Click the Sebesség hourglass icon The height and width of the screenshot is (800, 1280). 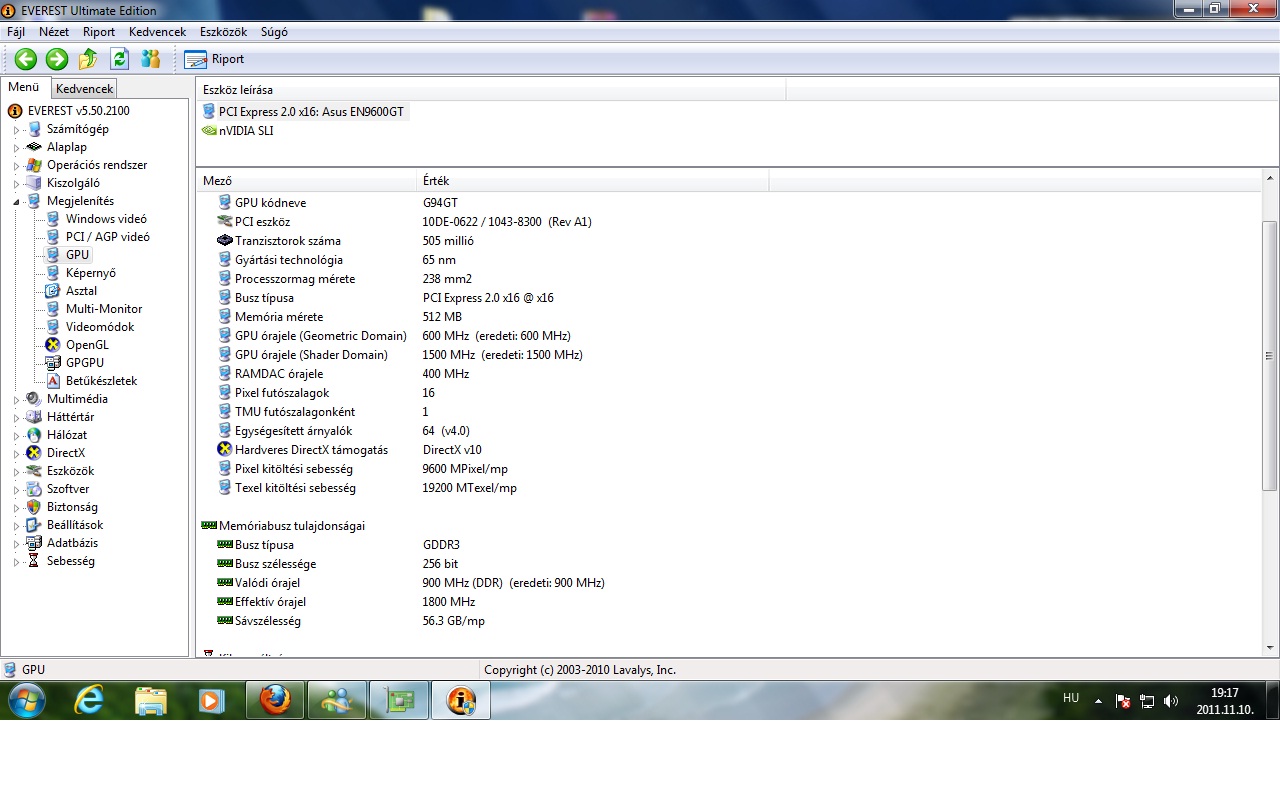(34, 561)
